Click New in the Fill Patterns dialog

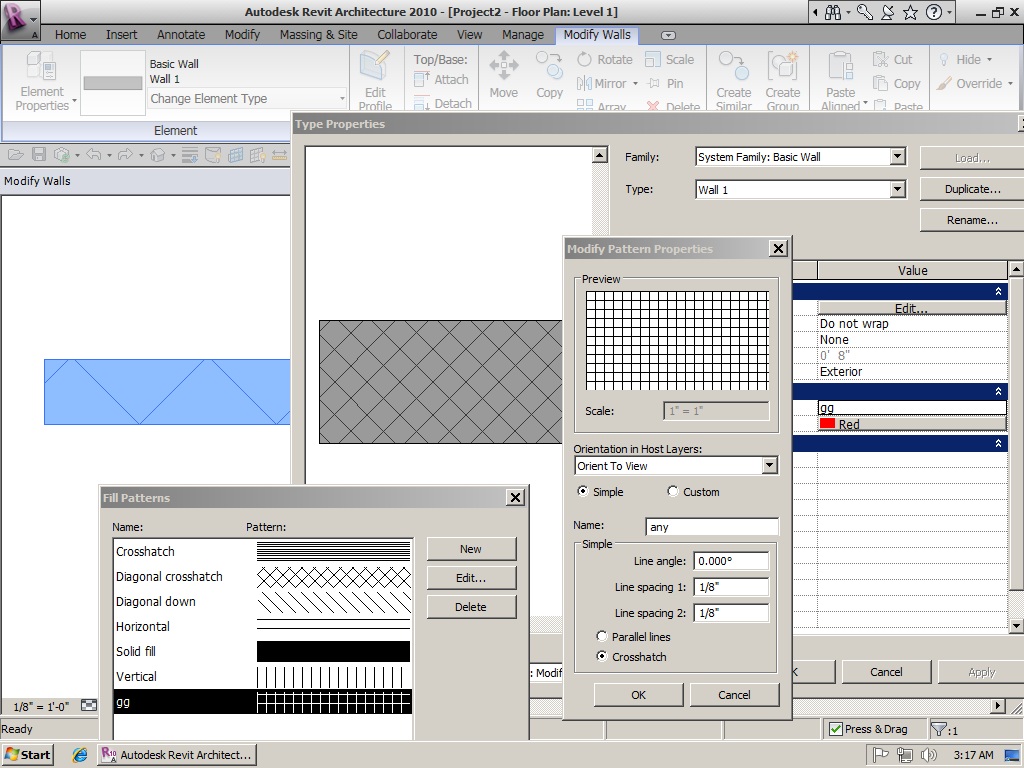[x=471, y=548]
